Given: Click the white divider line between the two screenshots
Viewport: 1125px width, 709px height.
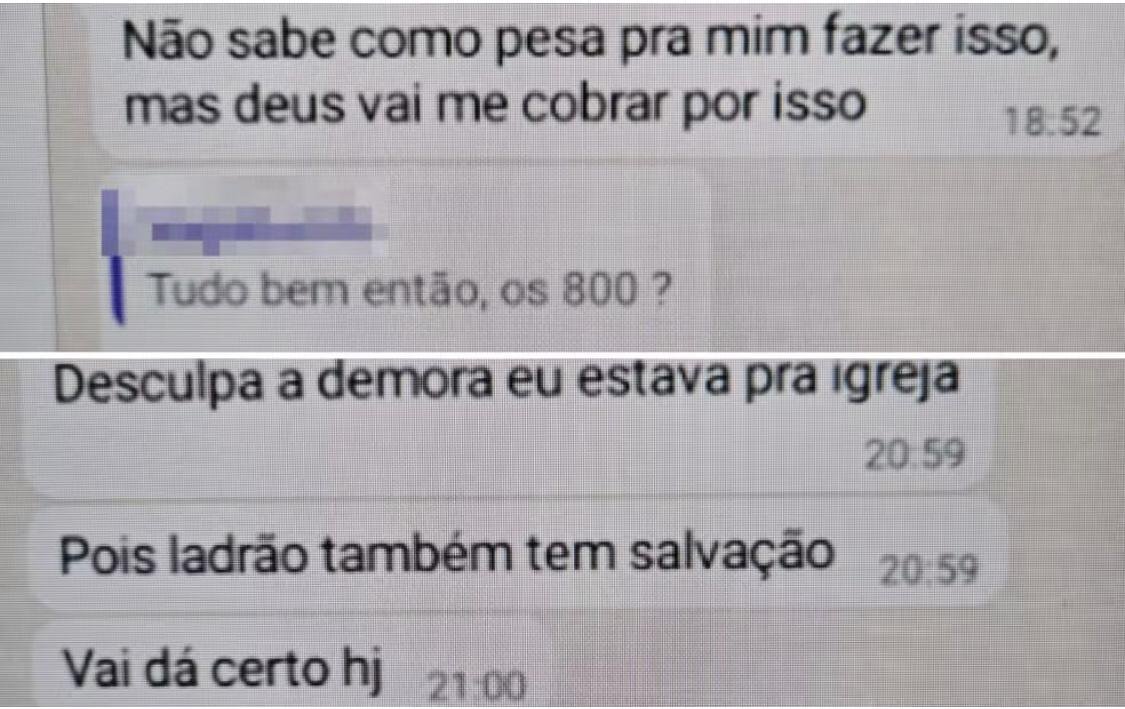Looking at the screenshot, I should click(562, 355).
